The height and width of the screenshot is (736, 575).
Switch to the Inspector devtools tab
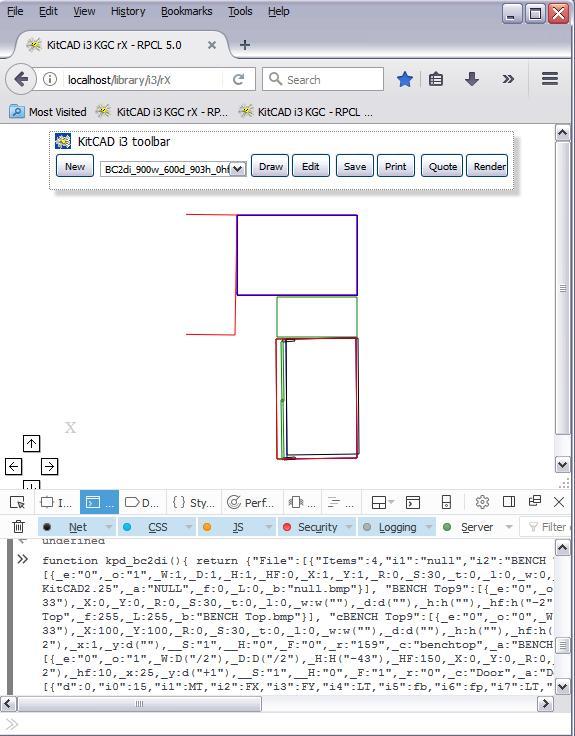(x=56, y=502)
